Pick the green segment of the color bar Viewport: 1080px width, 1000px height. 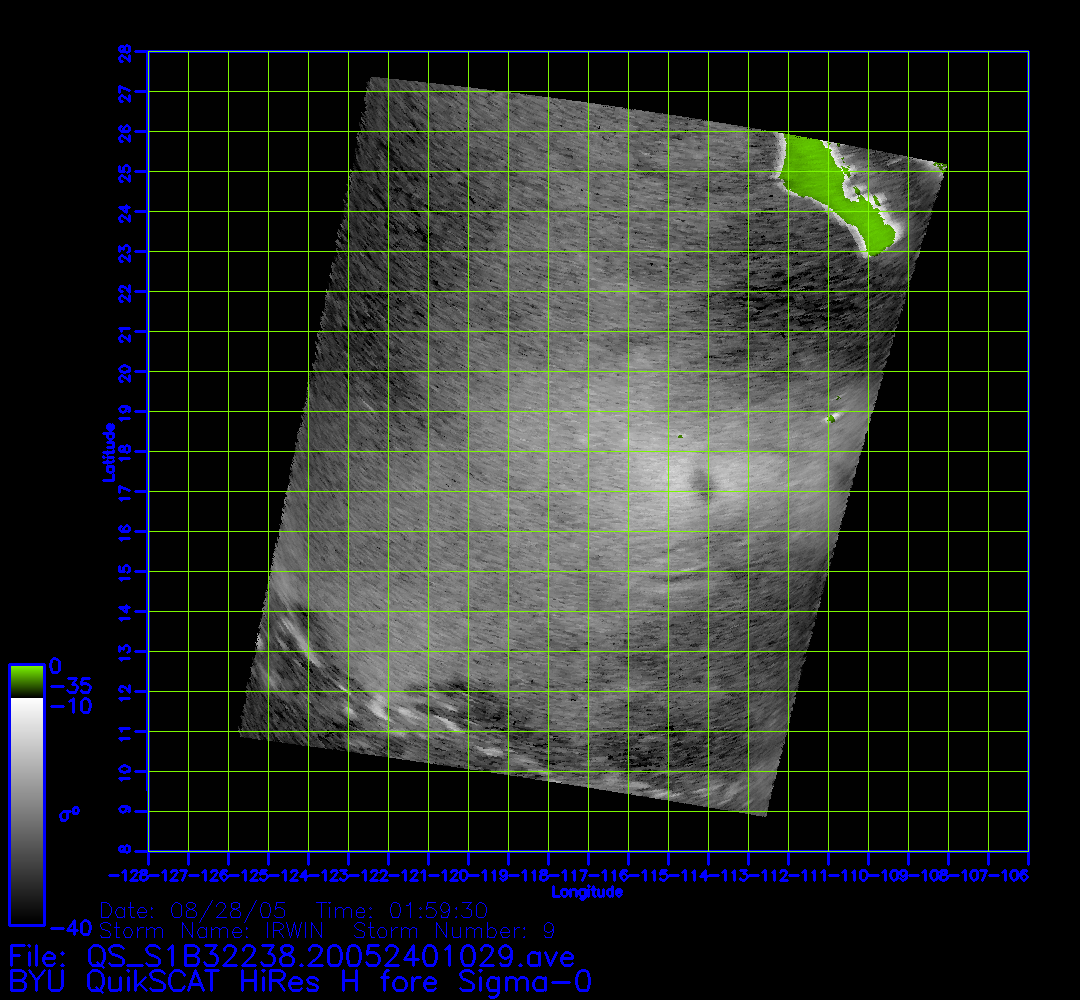(x=26, y=681)
